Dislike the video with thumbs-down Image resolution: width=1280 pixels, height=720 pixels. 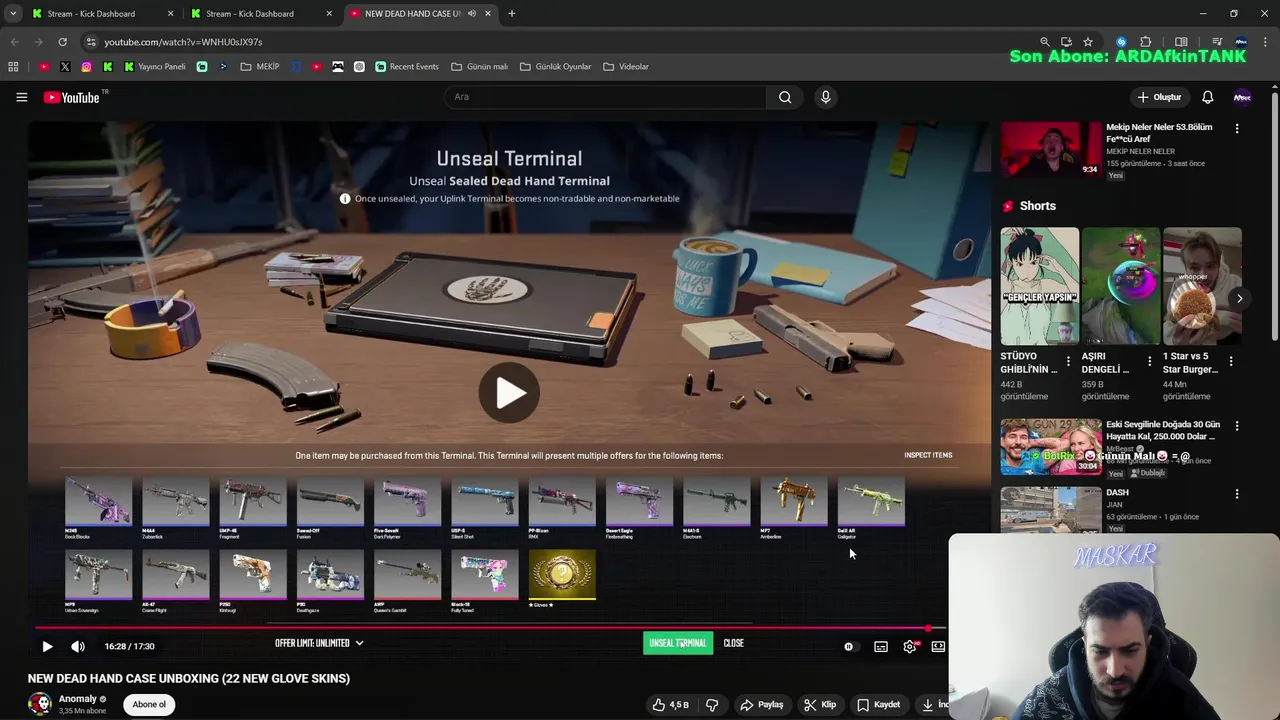tap(712, 705)
